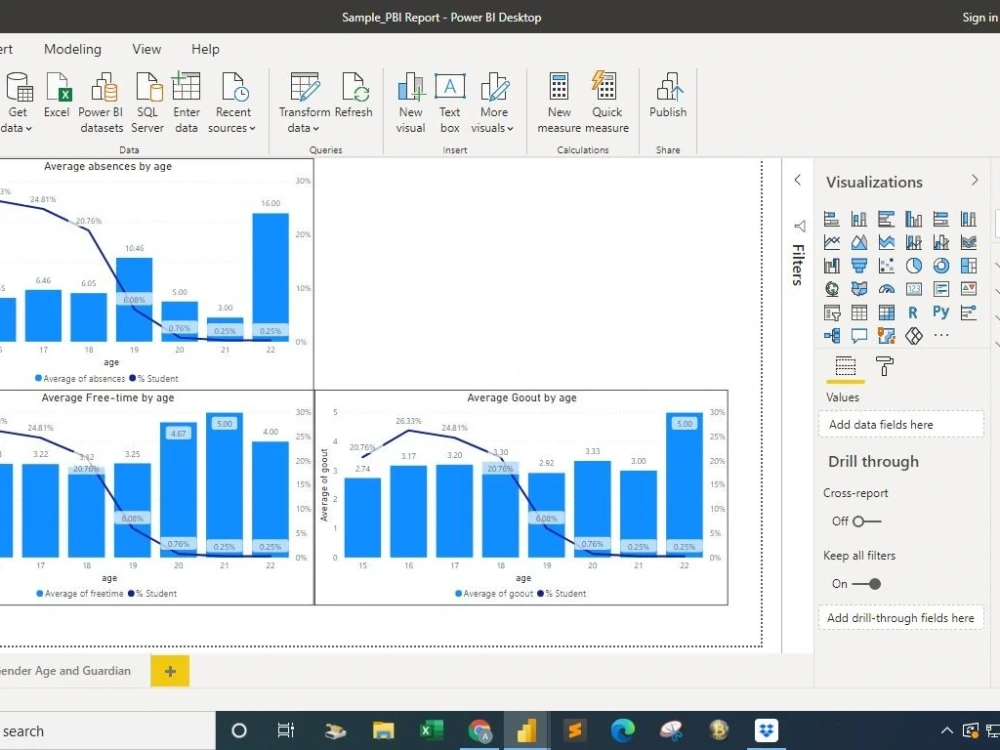This screenshot has width=1000, height=750.
Task: Open the Modeling menu
Action: tap(72, 48)
